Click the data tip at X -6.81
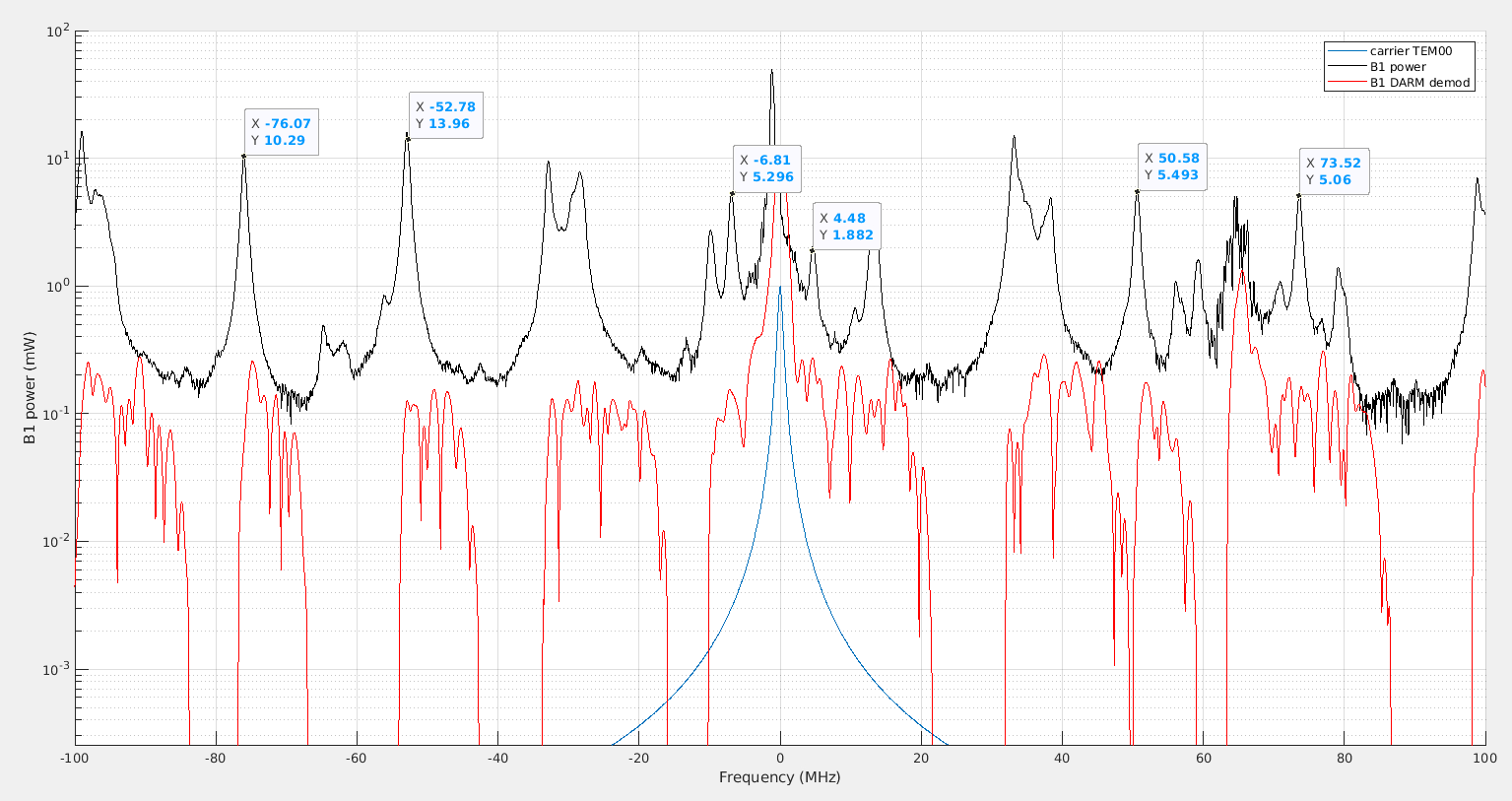This screenshot has height=801, width=1512. click(766, 168)
